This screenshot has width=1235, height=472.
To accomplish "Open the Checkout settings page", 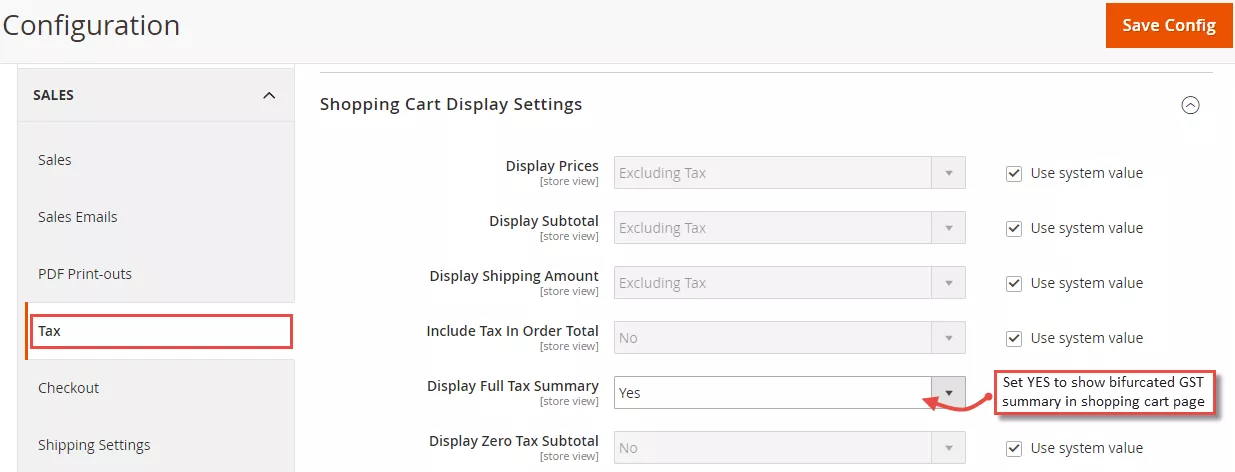I will click(x=68, y=388).
